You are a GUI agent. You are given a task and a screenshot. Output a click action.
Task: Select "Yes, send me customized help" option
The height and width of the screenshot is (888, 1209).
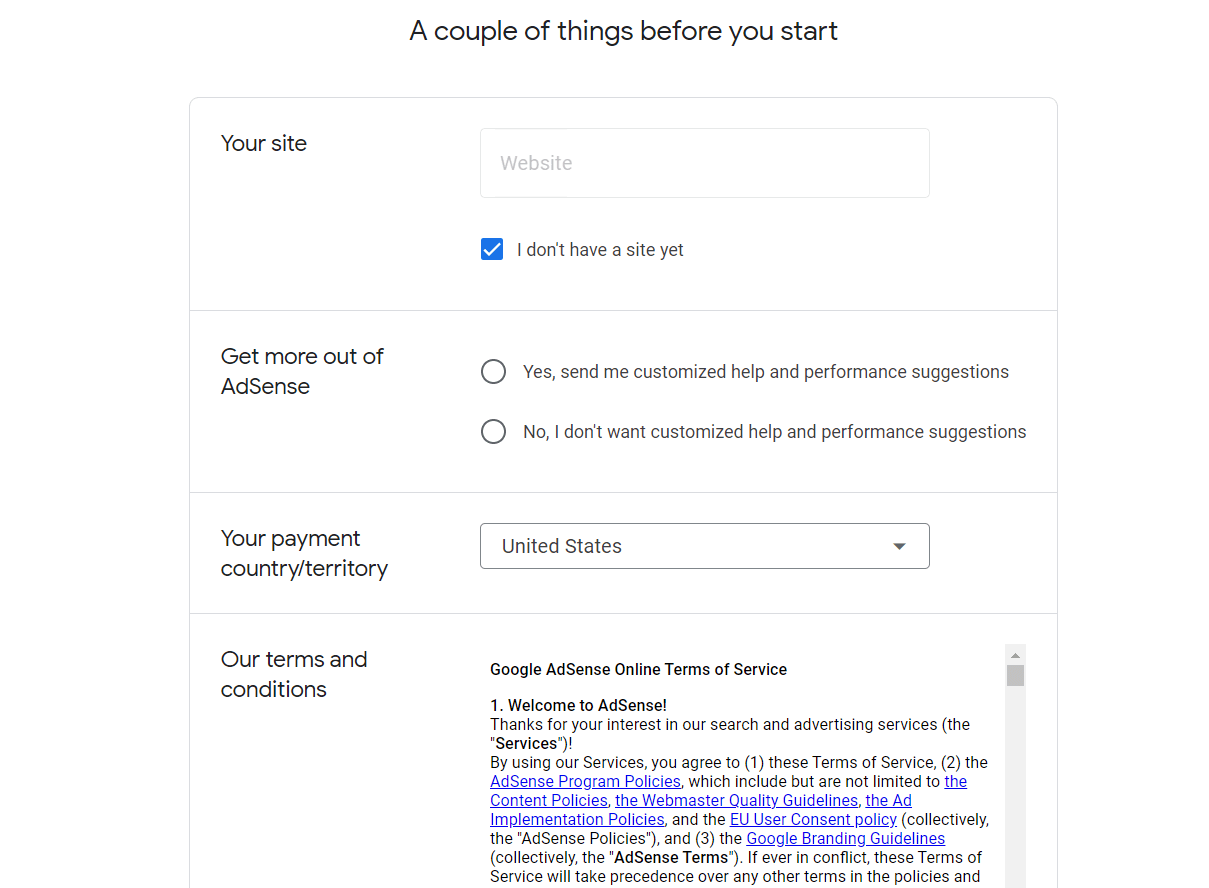pos(493,371)
